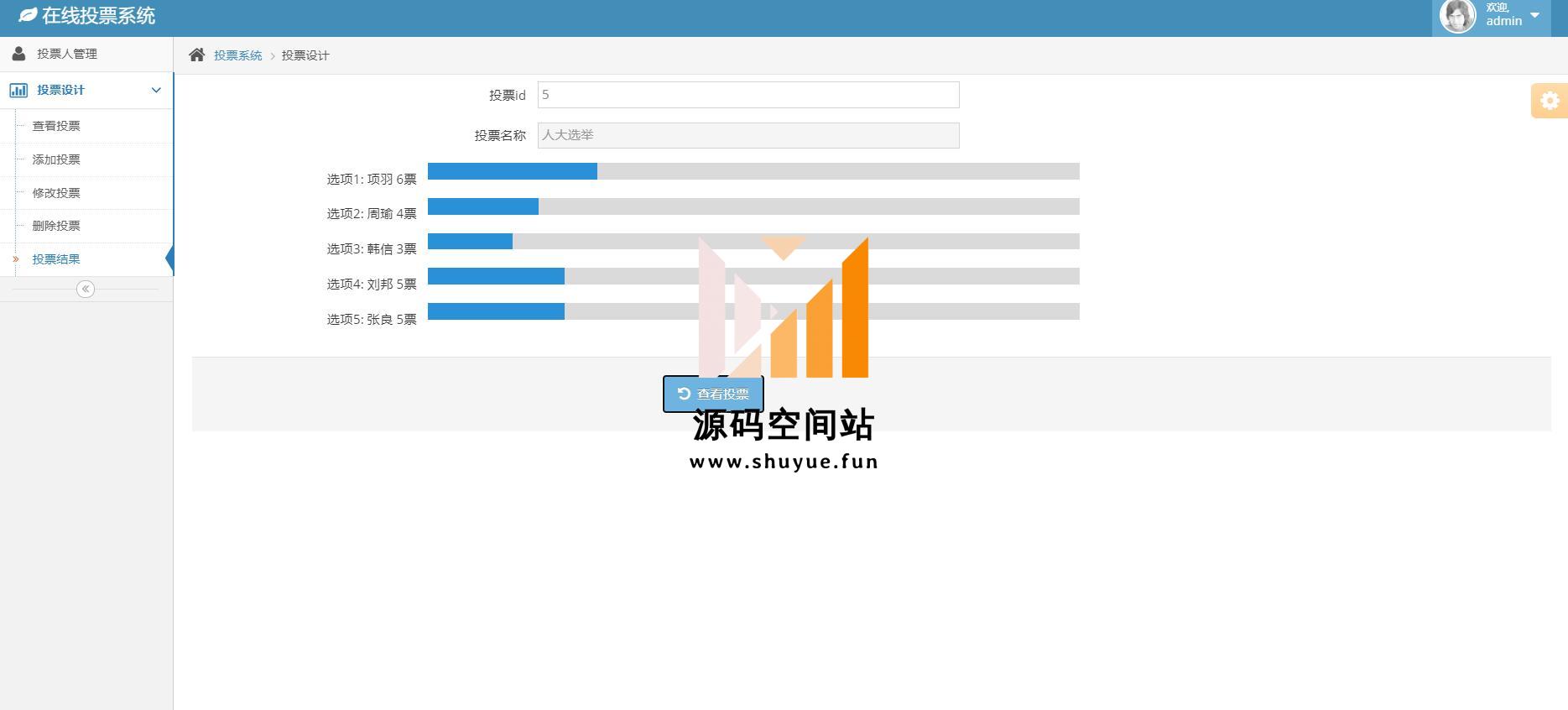Click the voter management person icon
The width and height of the screenshot is (1568, 710).
coord(18,54)
